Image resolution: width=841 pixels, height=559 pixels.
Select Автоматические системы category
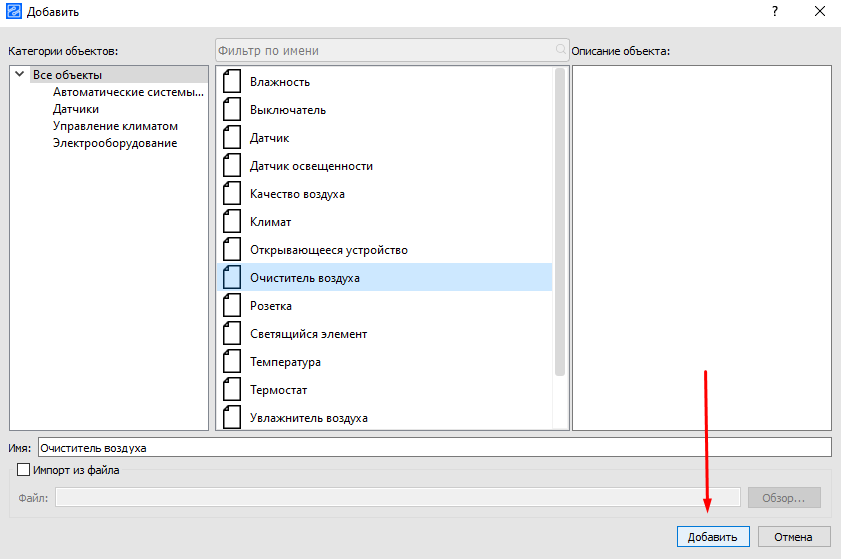(x=128, y=92)
